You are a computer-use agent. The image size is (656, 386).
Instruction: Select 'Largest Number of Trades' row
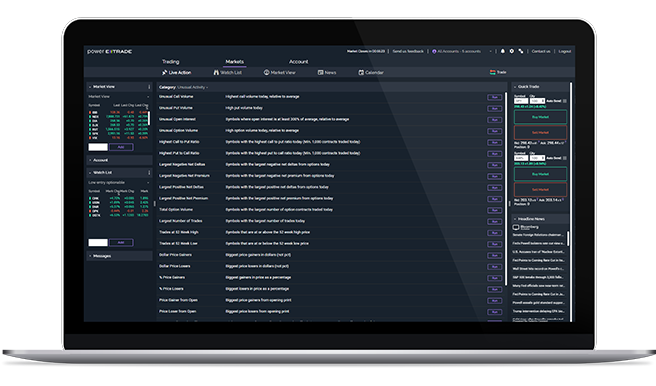331,221
